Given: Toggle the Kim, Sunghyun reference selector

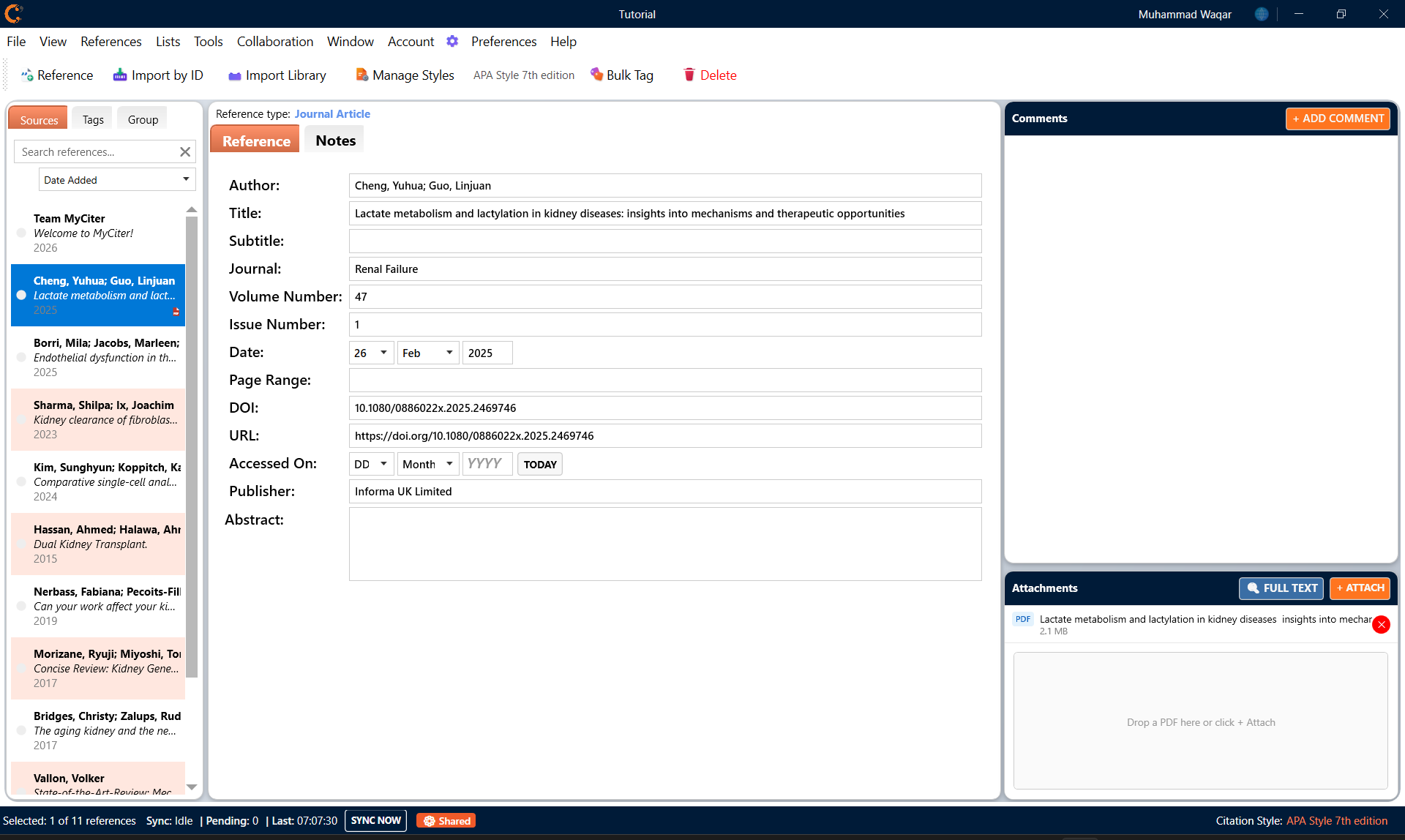Looking at the screenshot, I should [x=21, y=481].
